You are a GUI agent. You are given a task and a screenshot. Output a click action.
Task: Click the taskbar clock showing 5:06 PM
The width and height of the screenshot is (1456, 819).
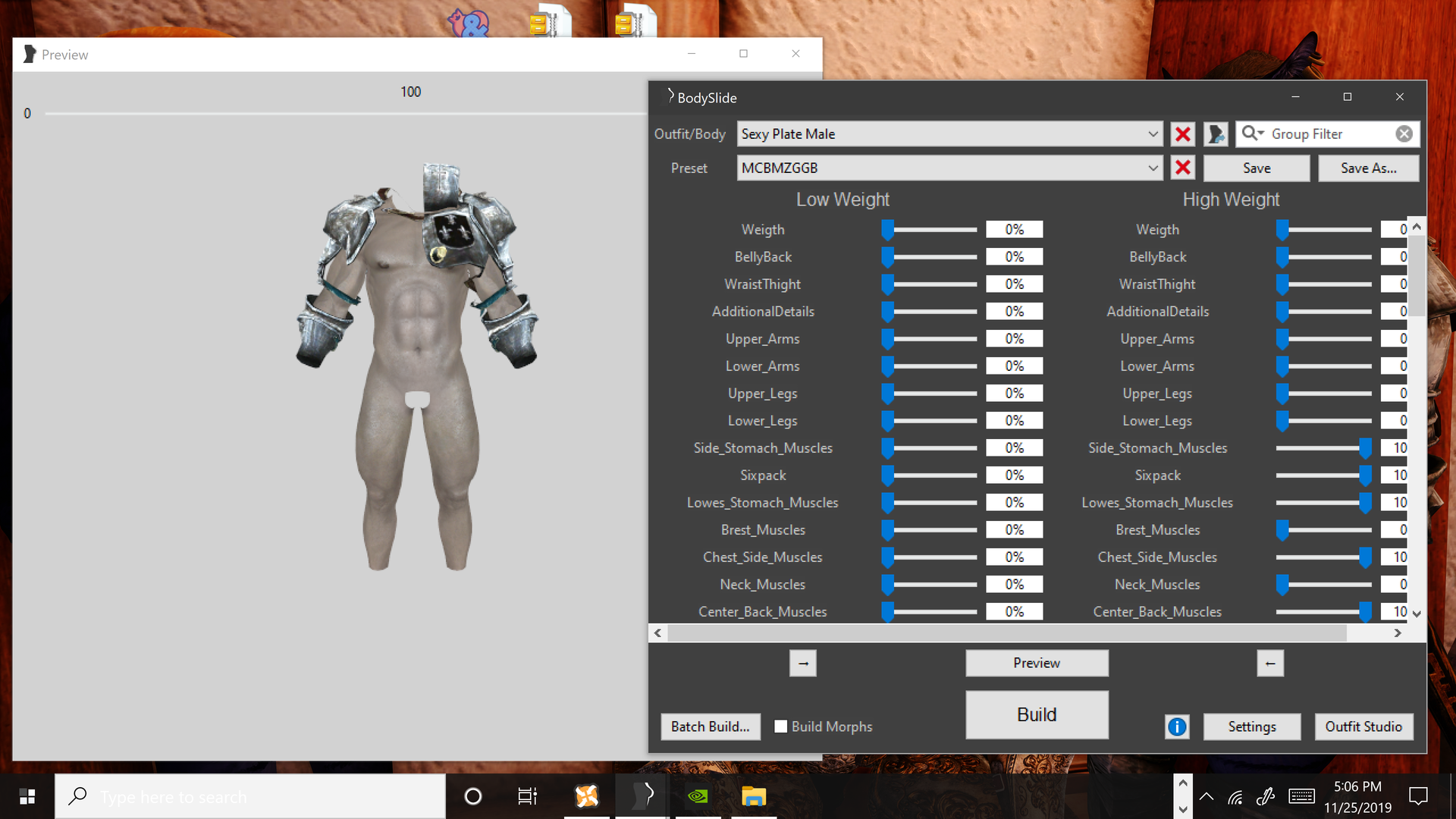pos(1357,786)
